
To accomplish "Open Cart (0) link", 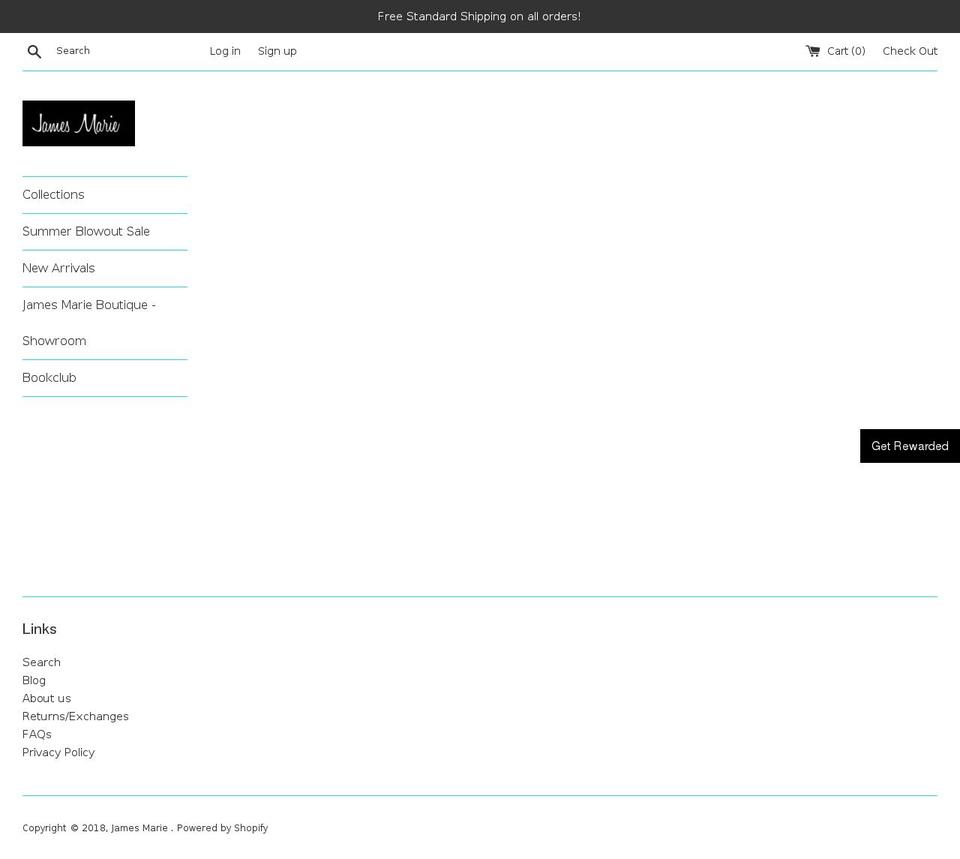I will pos(845,51).
